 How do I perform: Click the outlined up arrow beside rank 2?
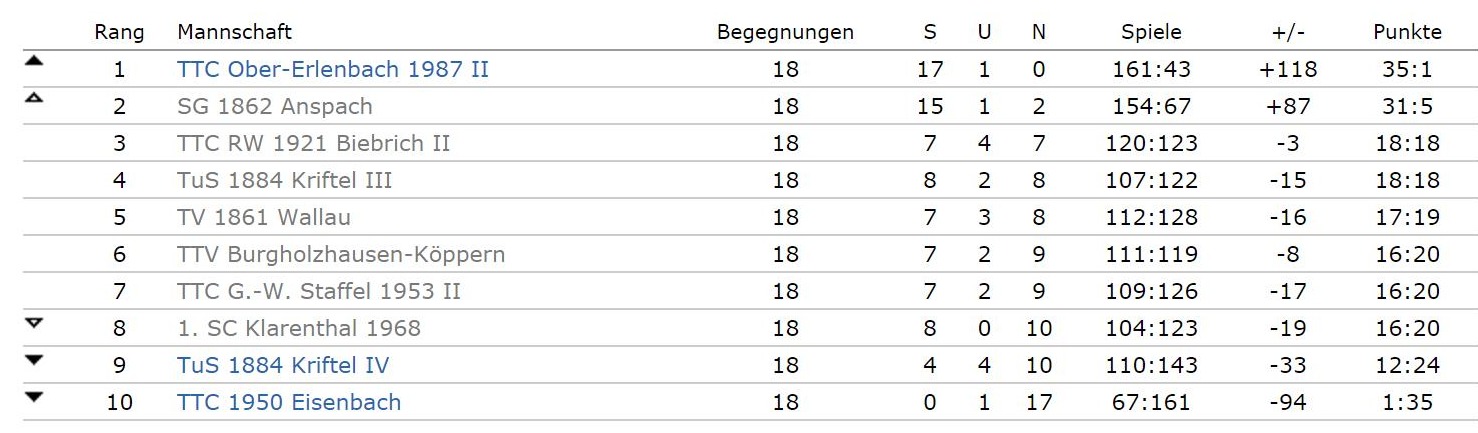coord(34,98)
